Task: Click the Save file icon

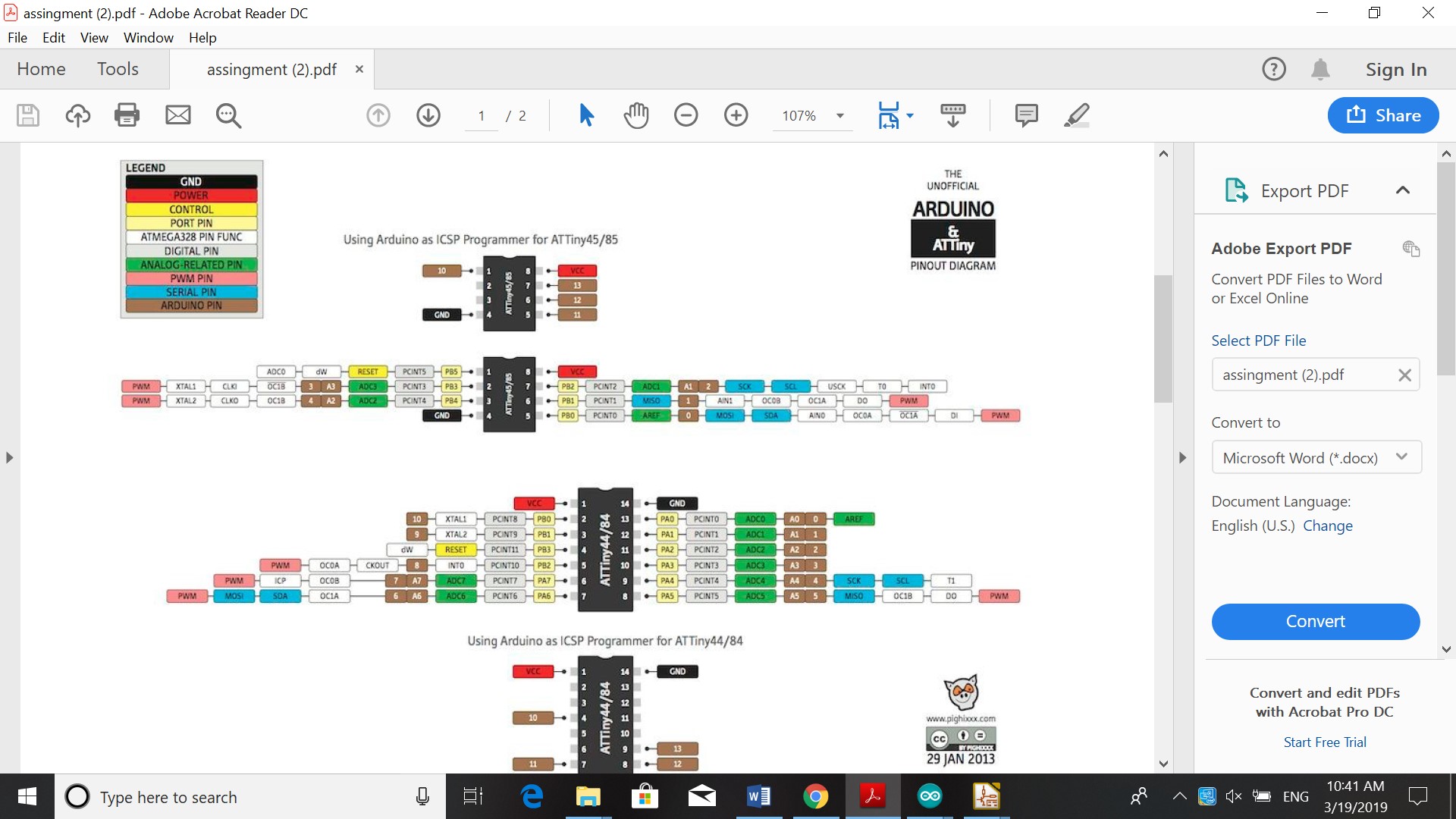Action: [28, 115]
